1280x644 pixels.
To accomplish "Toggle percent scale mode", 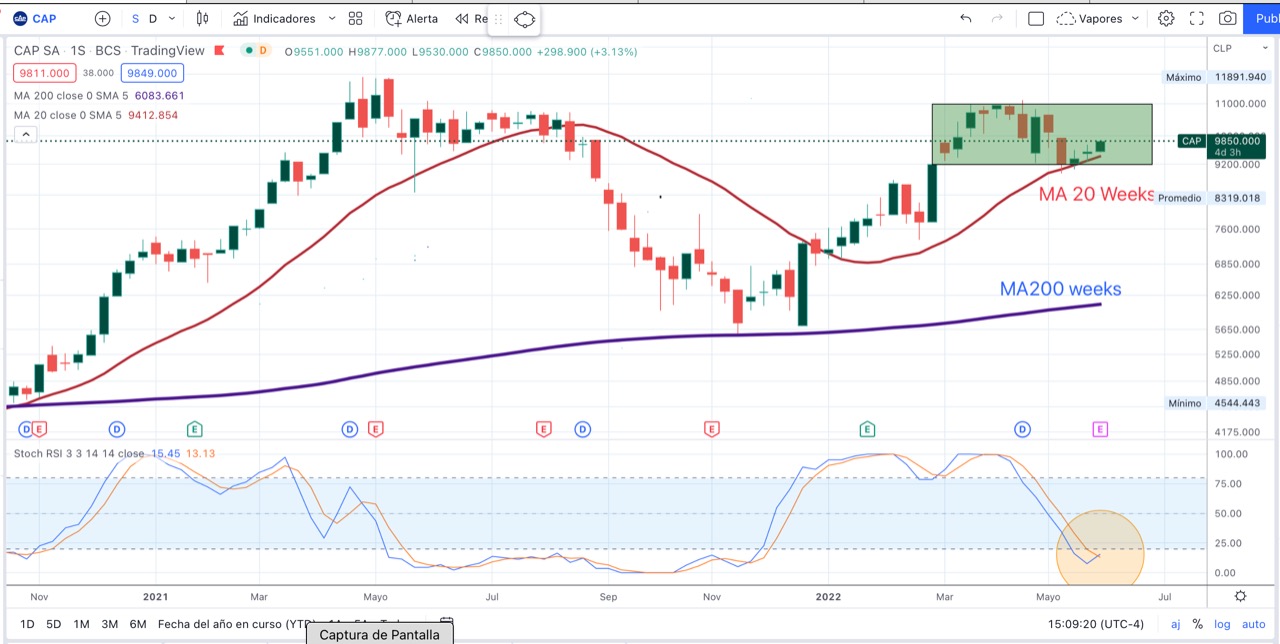I will [x=1199, y=624].
